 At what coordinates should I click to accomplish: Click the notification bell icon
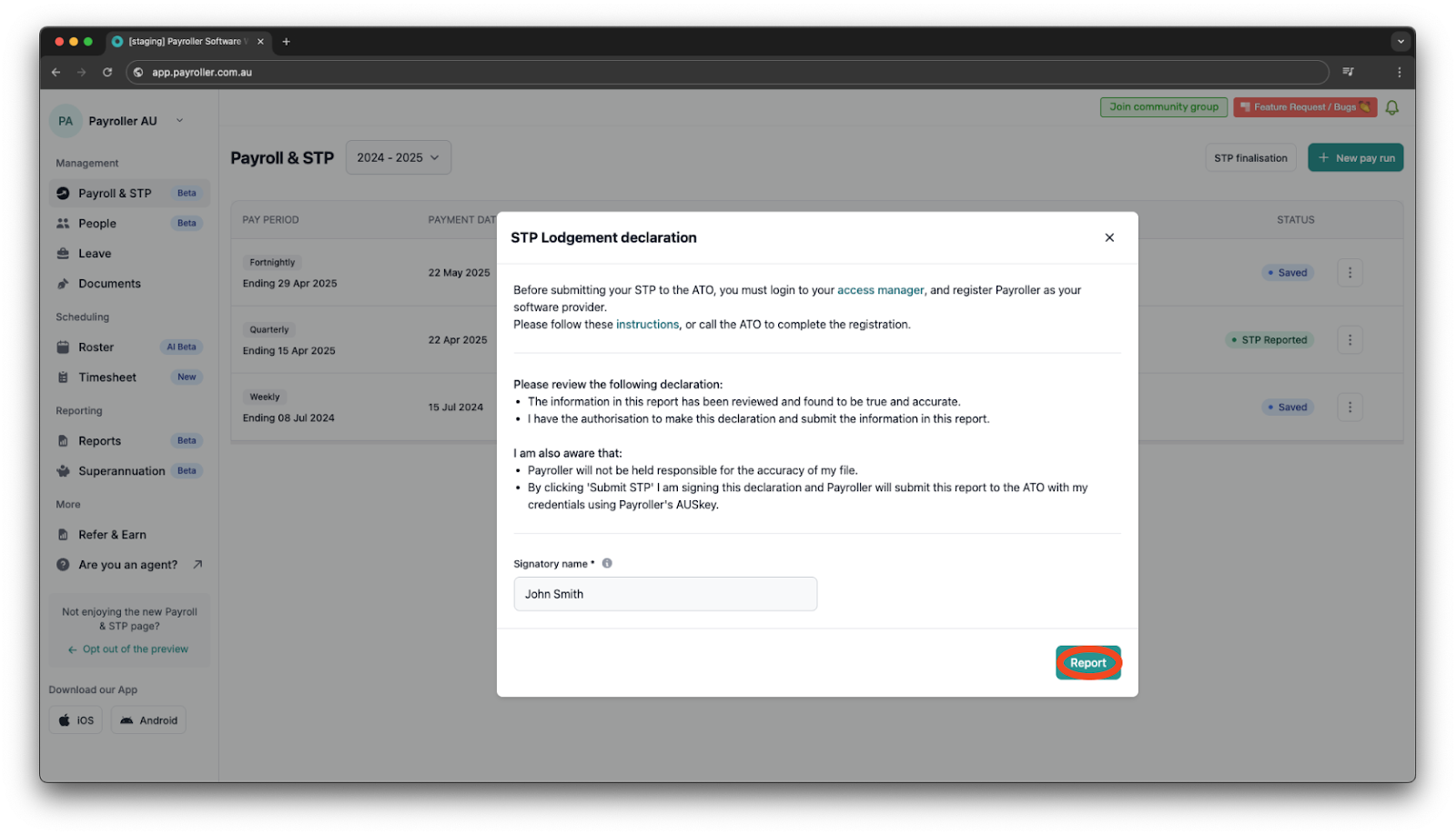point(1391,107)
